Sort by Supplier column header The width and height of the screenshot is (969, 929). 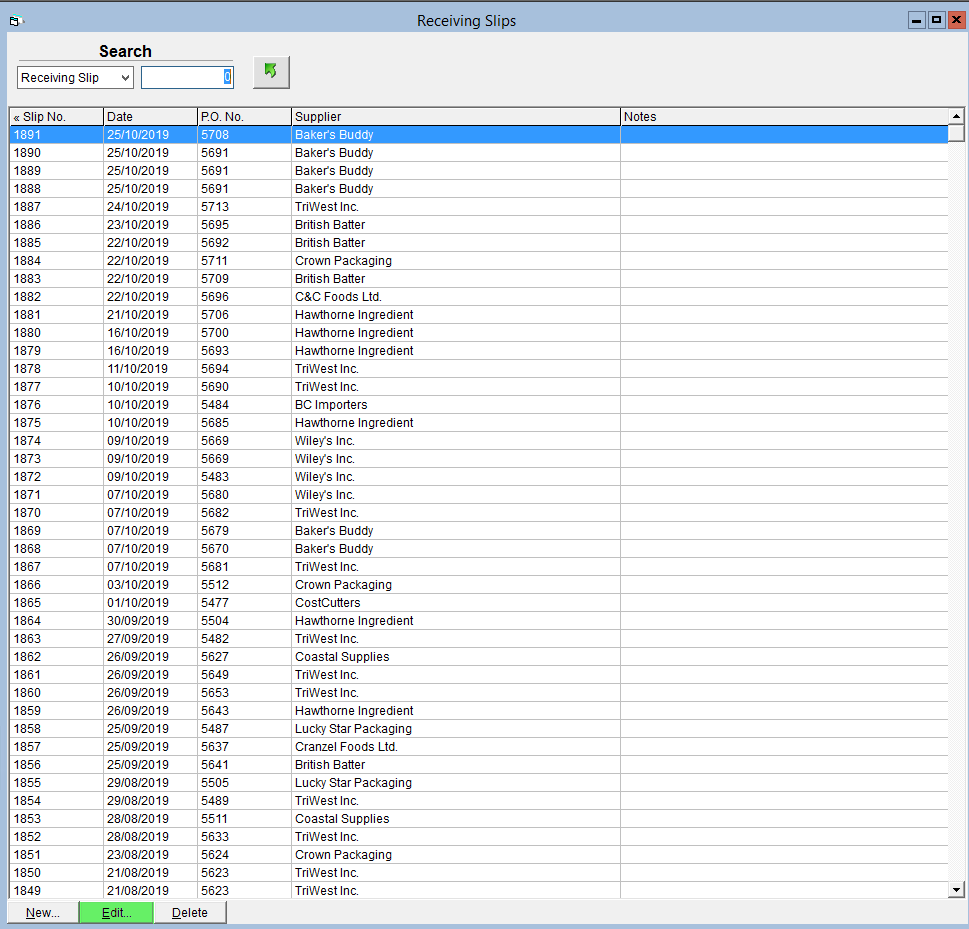pos(455,117)
